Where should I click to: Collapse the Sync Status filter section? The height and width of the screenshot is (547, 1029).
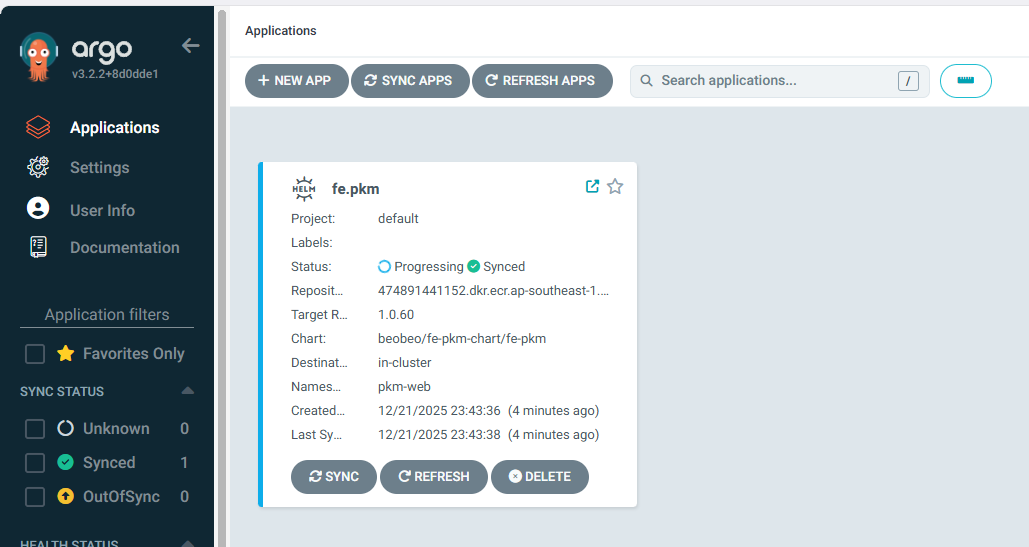[x=187, y=391]
